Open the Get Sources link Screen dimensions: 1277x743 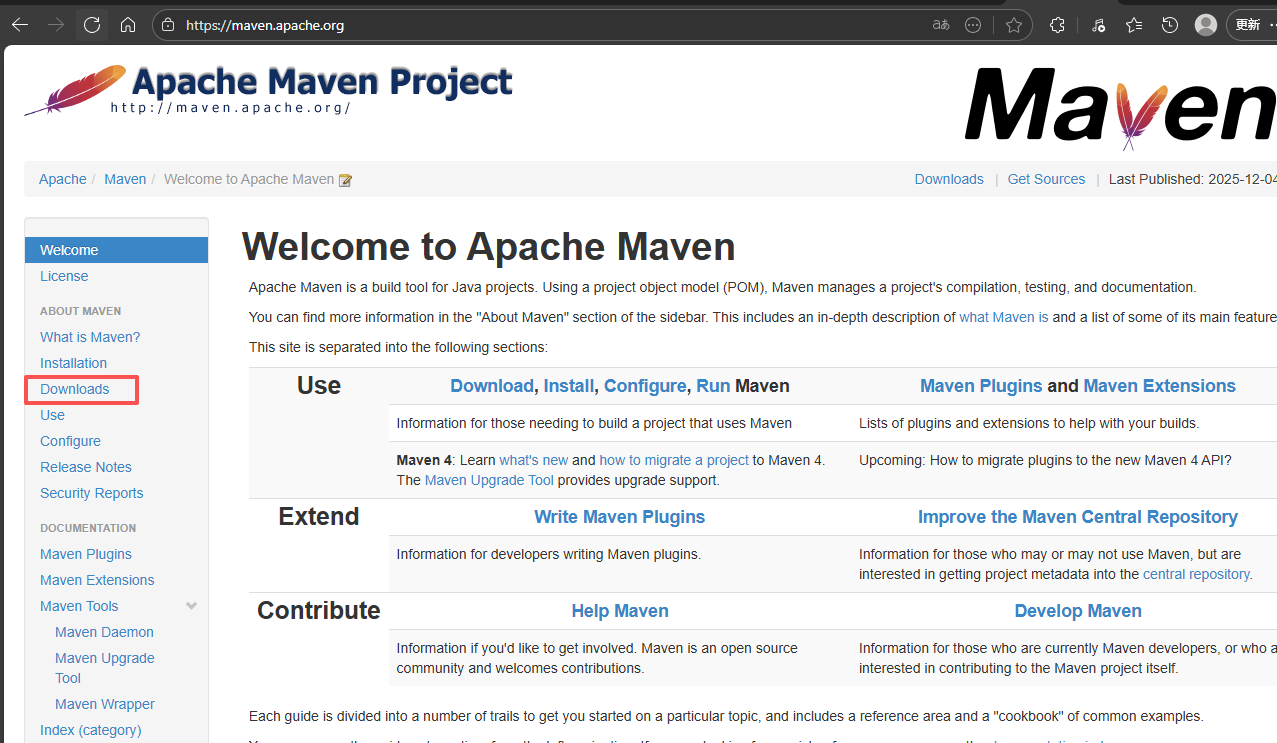point(1046,179)
